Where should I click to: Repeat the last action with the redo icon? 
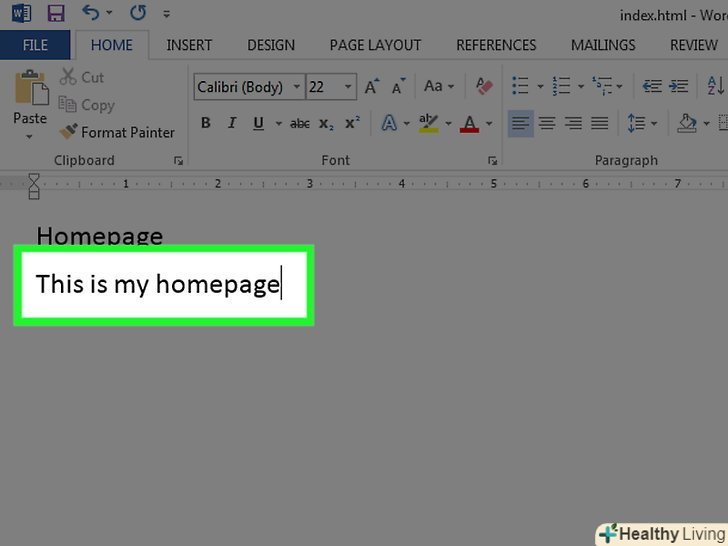138,13
